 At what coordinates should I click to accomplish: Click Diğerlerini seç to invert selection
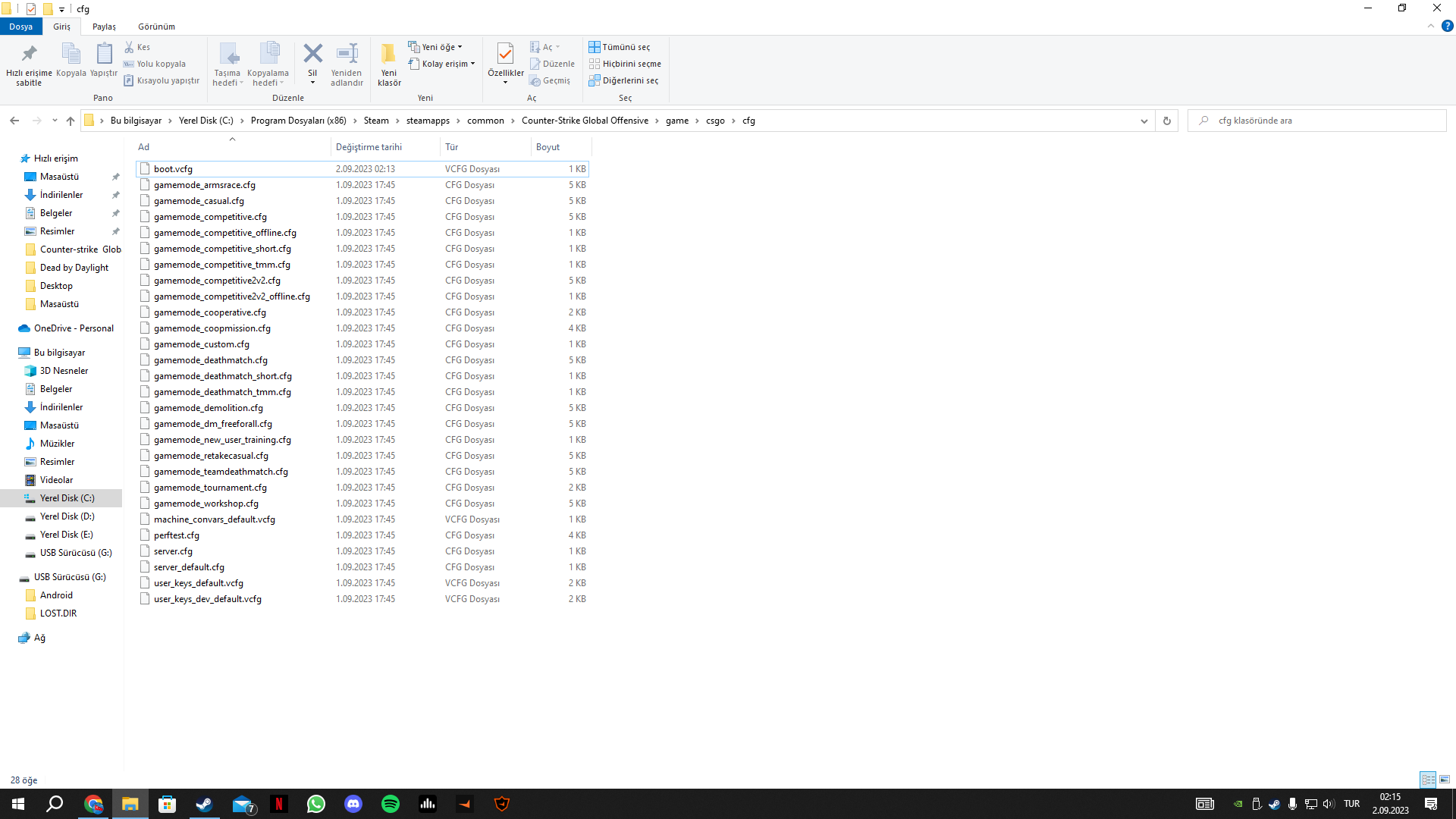623,80
